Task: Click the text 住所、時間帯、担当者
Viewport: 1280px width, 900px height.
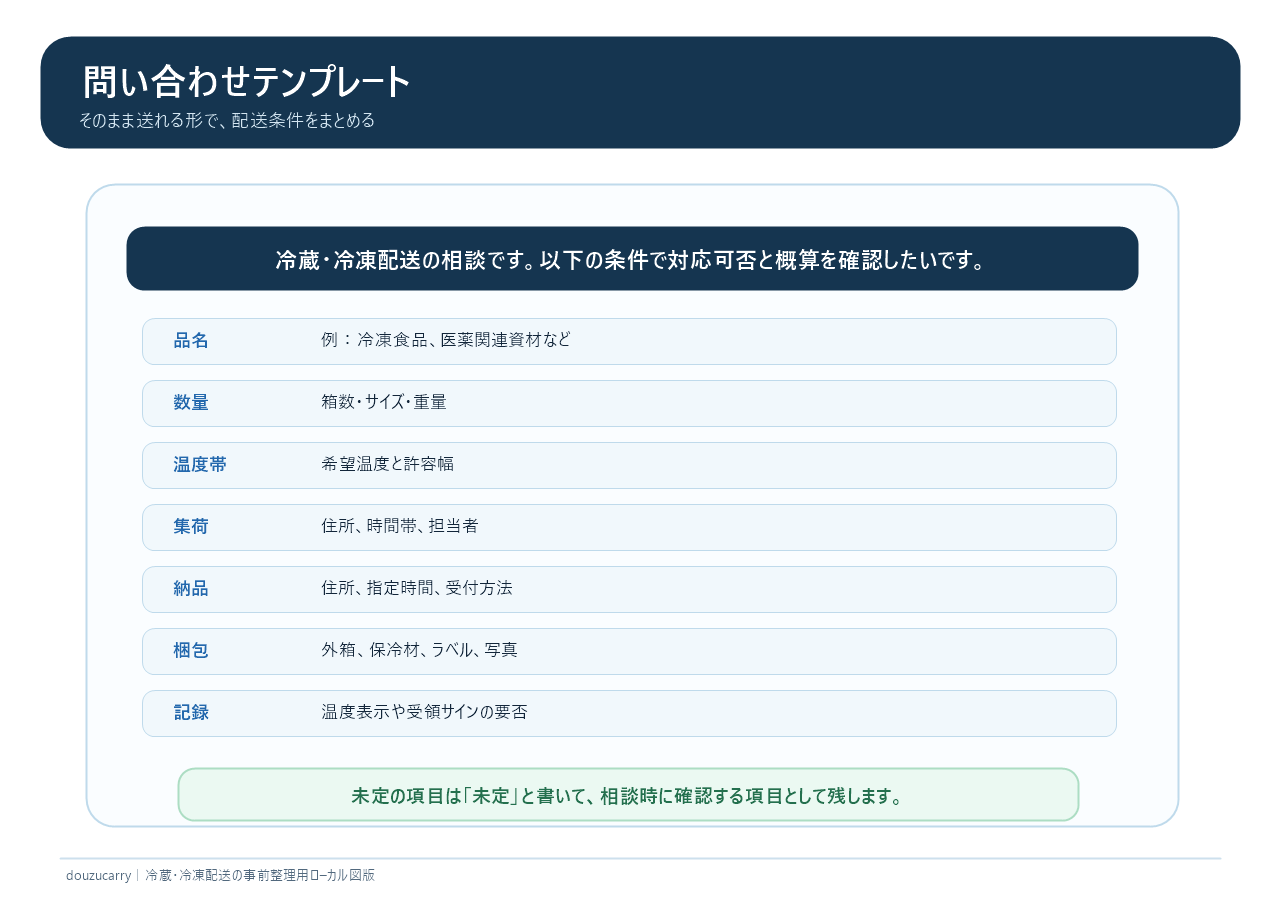Action: (x=400, y=526)
